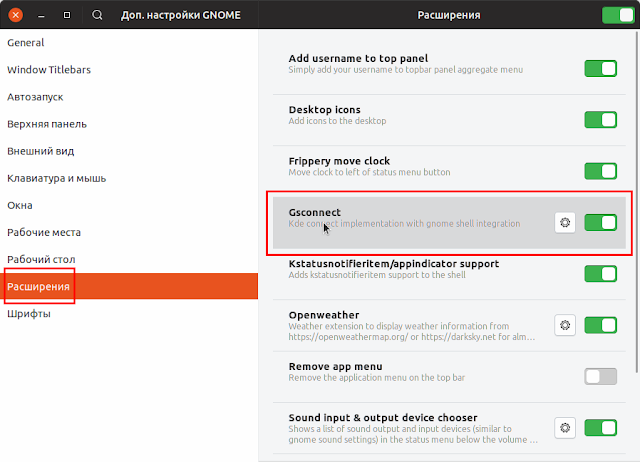Enable the Remove app menu extension
The image size is (640, 462).
click(x=600, y=376)
